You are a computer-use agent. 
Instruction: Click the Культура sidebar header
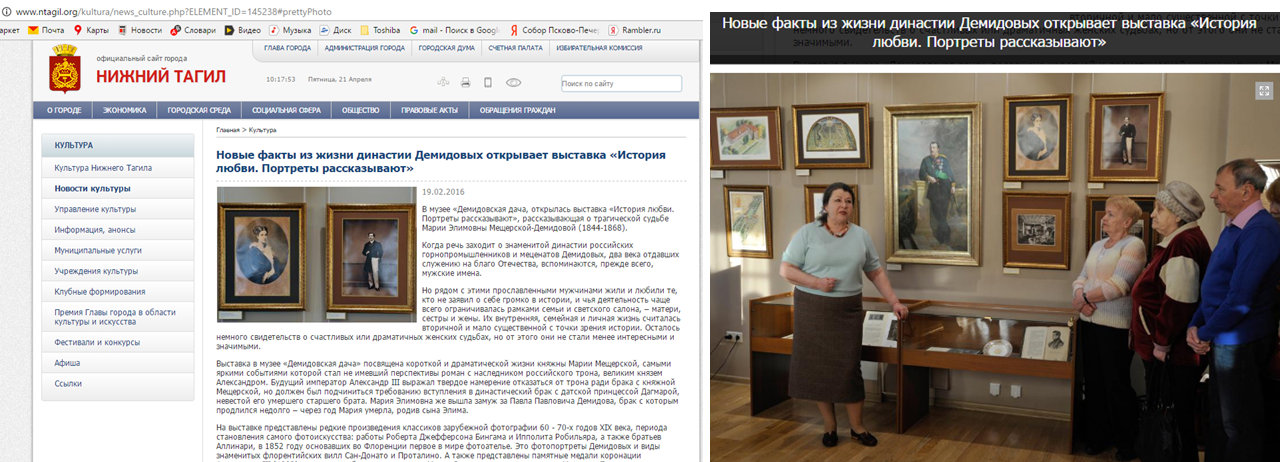click(x=118, y=146)
